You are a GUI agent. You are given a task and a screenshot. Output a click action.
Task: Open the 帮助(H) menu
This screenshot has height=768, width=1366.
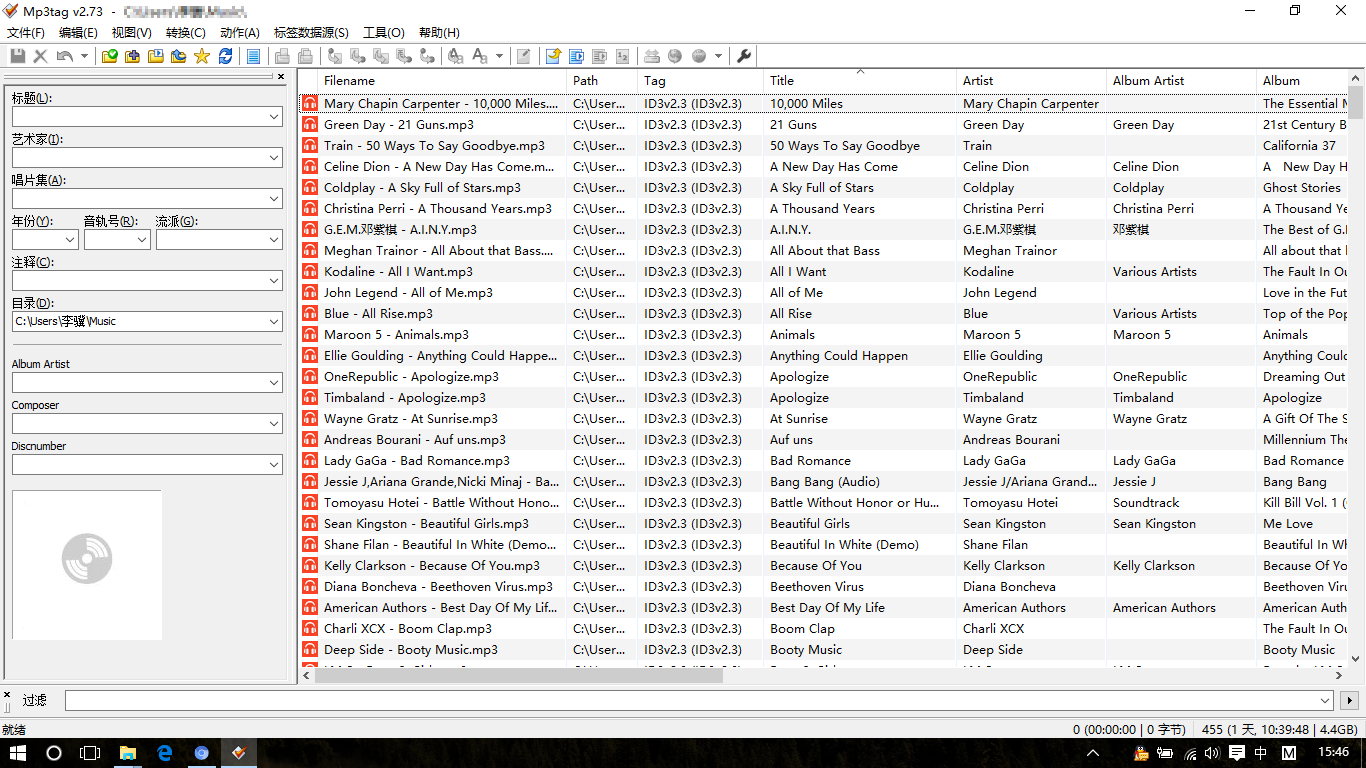[x=439, y=33]
